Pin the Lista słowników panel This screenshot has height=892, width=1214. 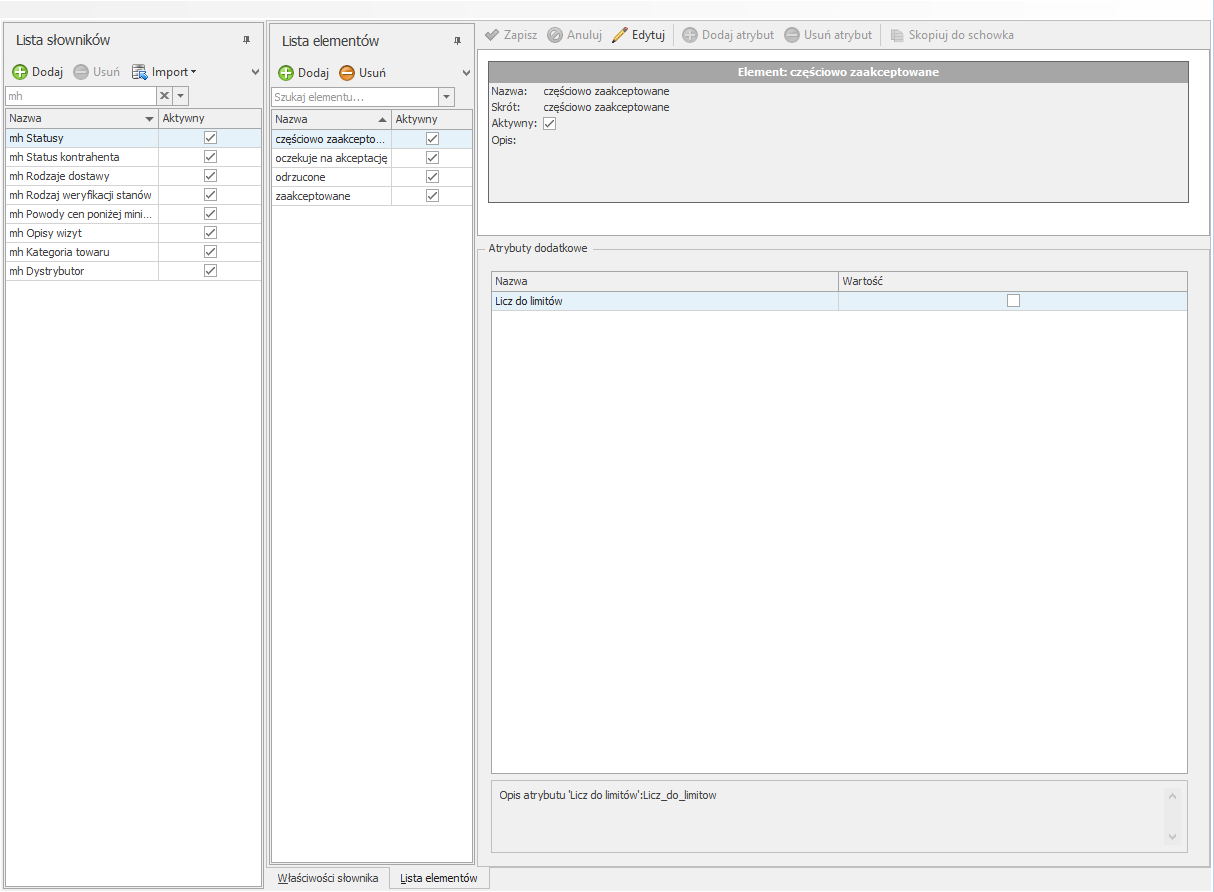coord(246,40)
